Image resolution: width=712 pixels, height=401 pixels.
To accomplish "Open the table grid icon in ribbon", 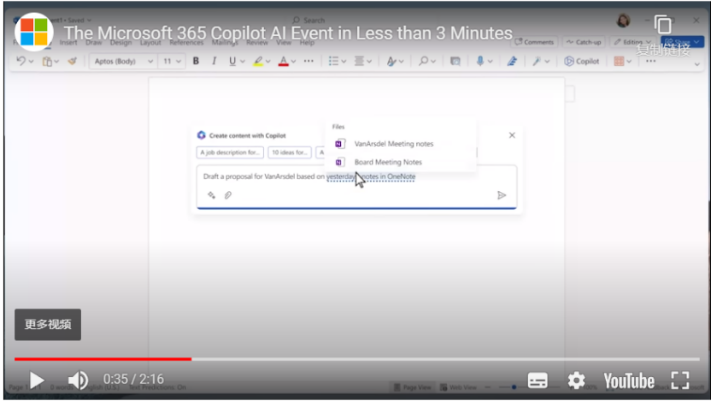I will 618,61.
